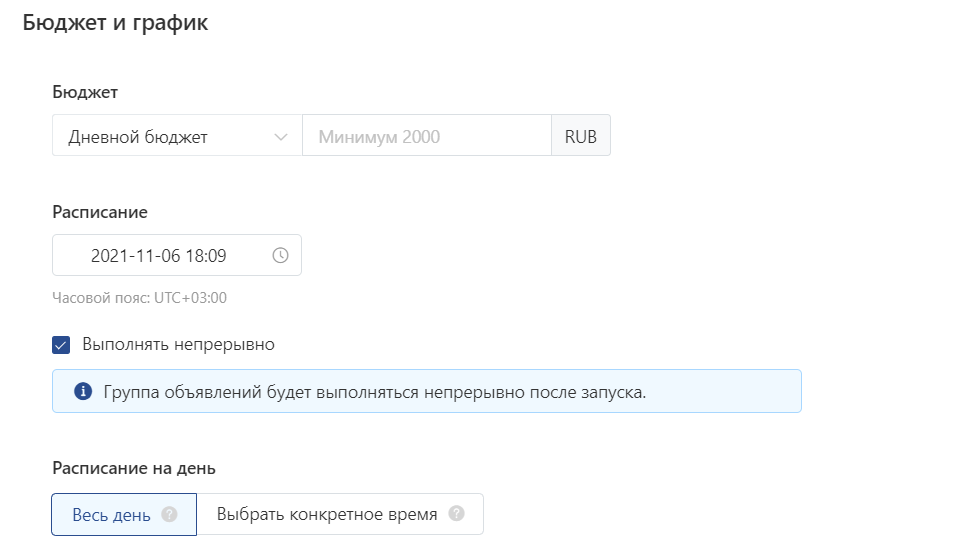
Task: Click the Выполнять непрерывно label text
Action: [178, 344]
